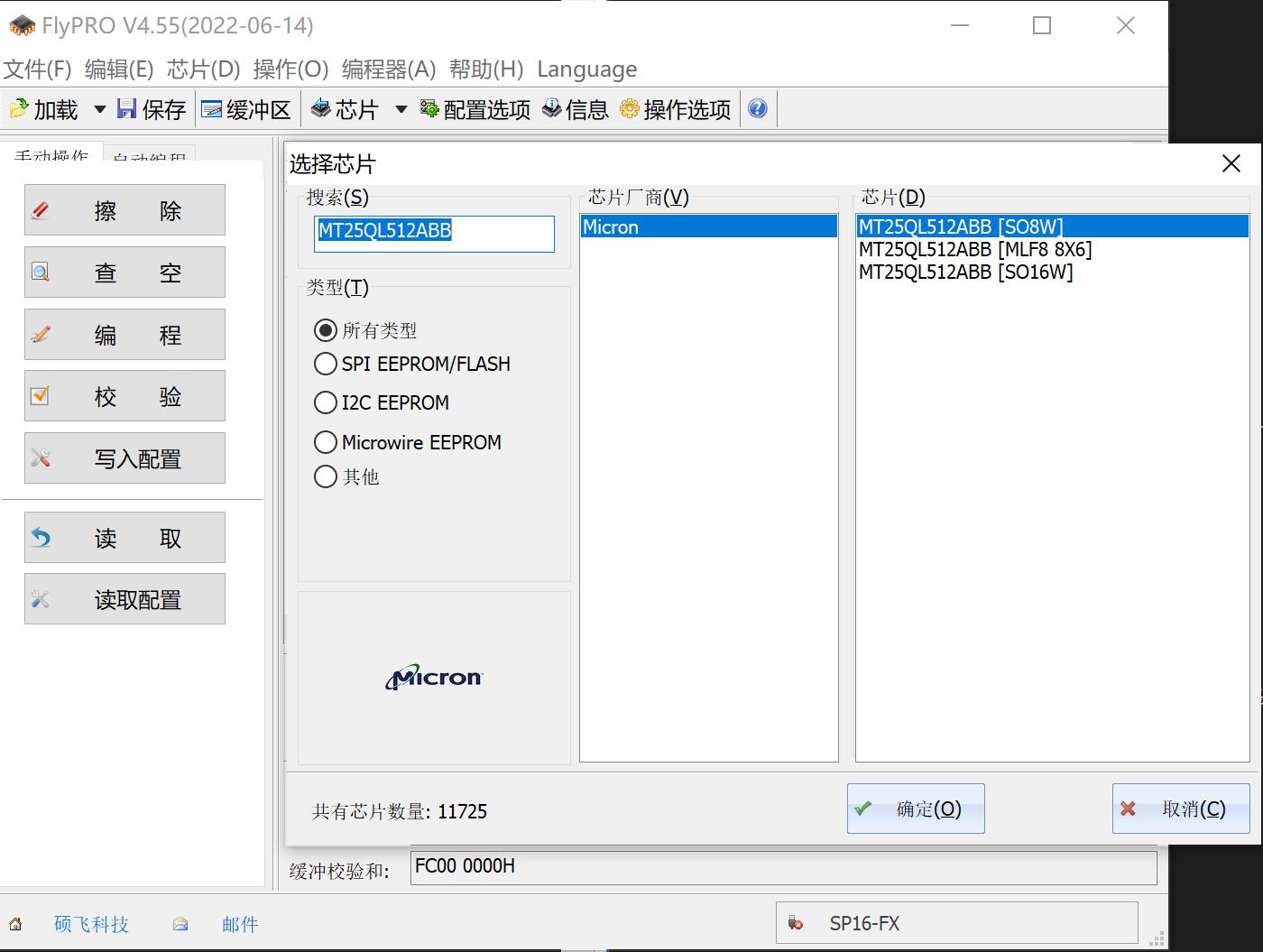Open the File (文件) menu
The width and height of the screenshot is (1263, 952).
37,69
